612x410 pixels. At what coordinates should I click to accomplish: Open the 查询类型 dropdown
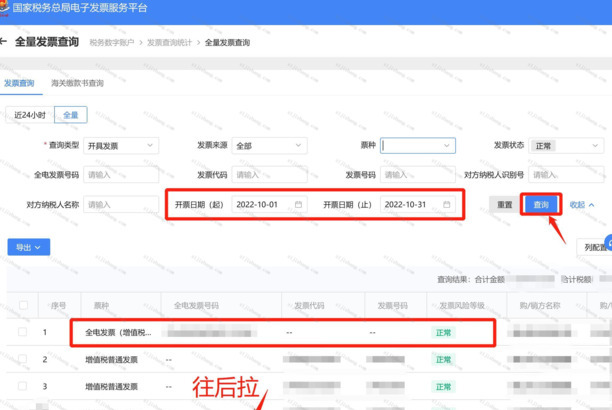[x=120, y=146]
